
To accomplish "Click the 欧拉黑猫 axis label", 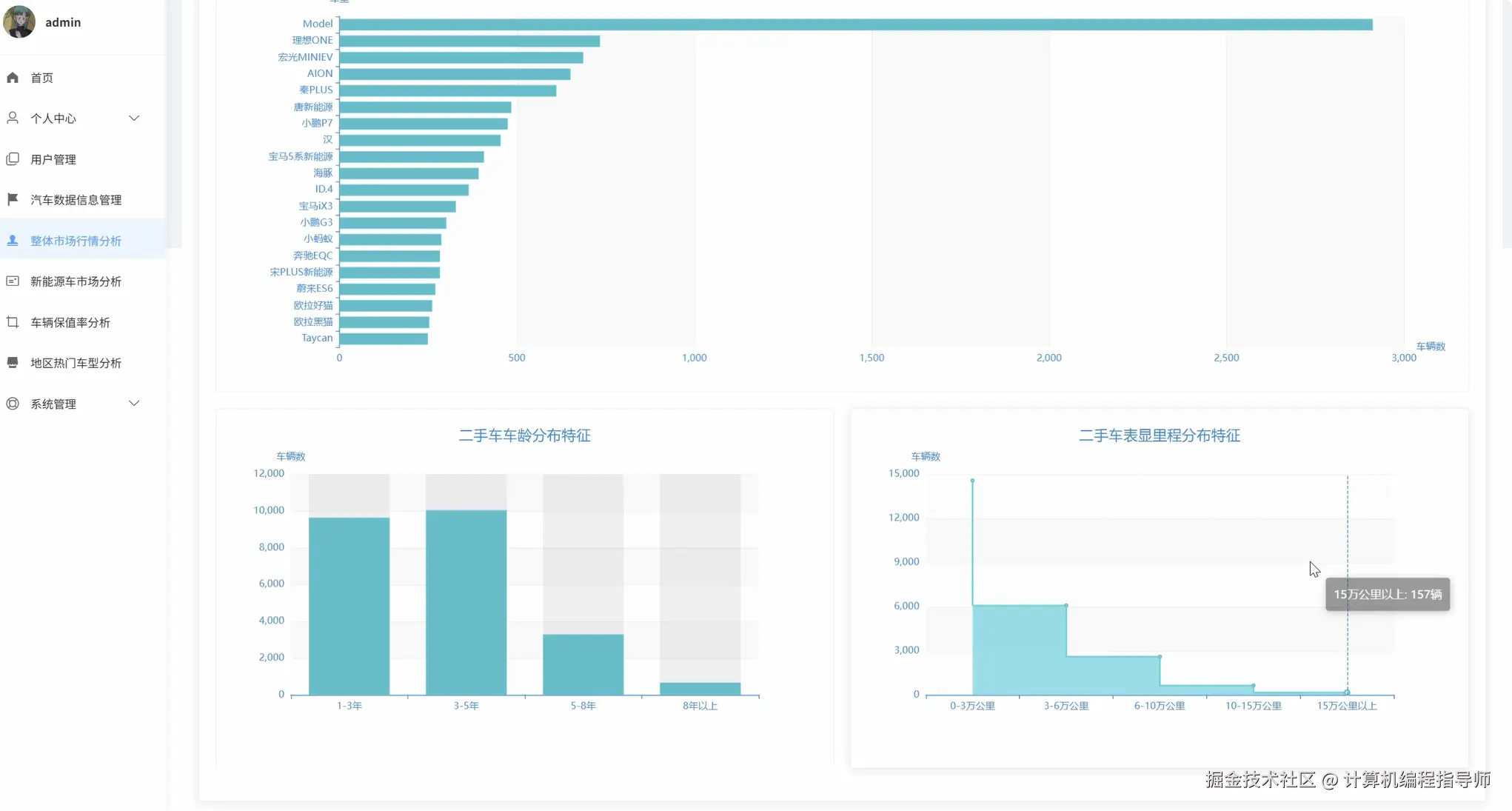I will click(x=313, y=321).
